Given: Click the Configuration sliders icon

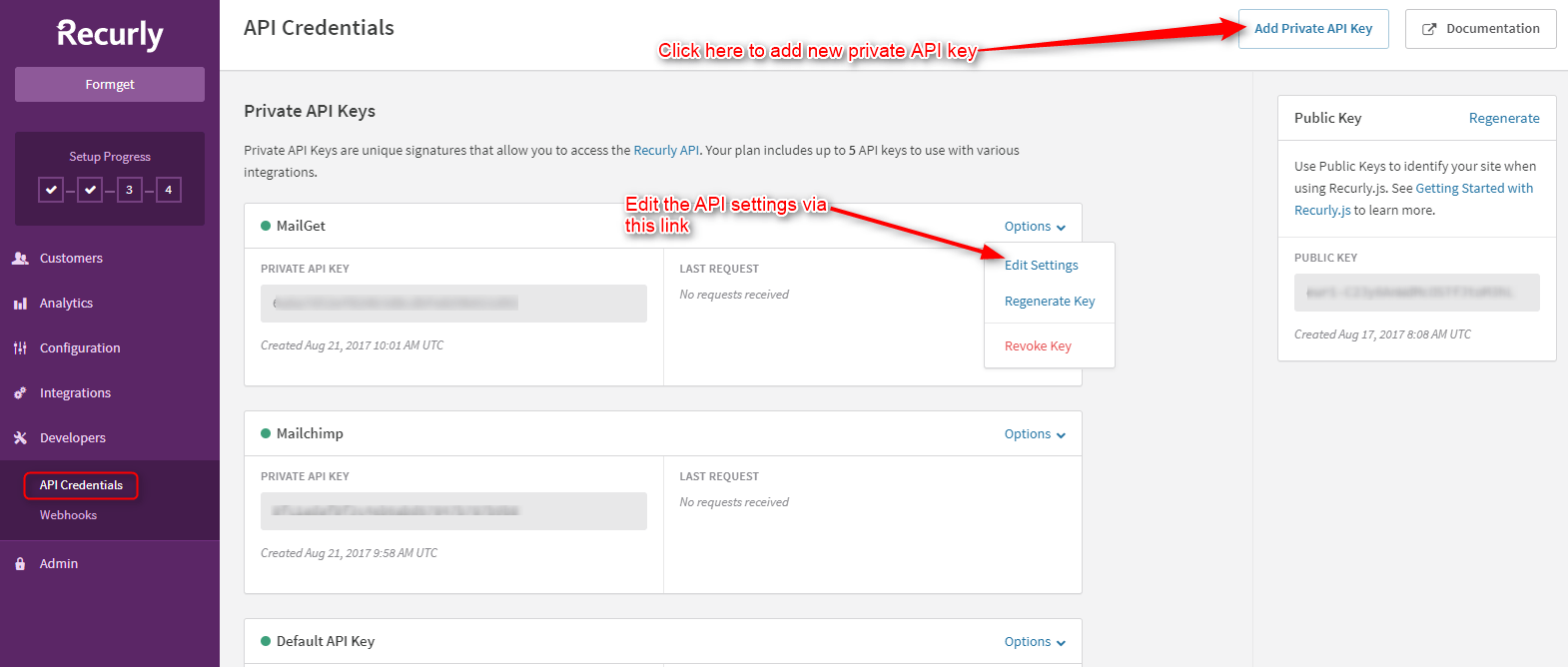Looking at the screenshot, I should [20, 348].
